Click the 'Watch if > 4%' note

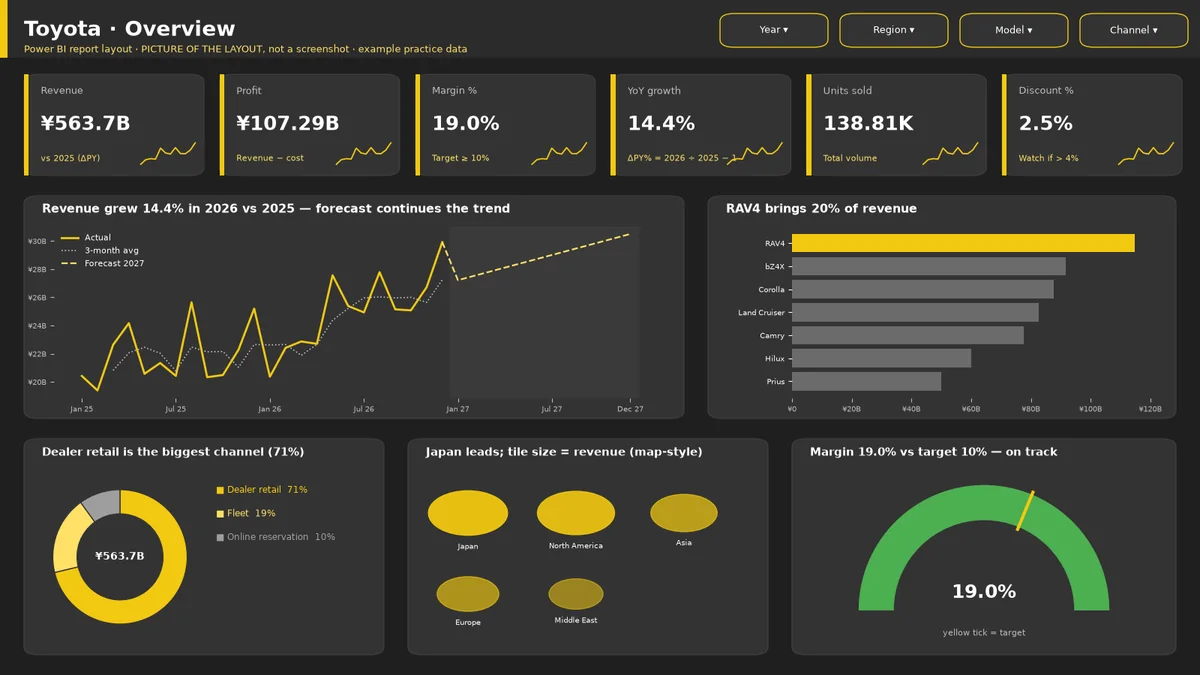coord(1048,158)
